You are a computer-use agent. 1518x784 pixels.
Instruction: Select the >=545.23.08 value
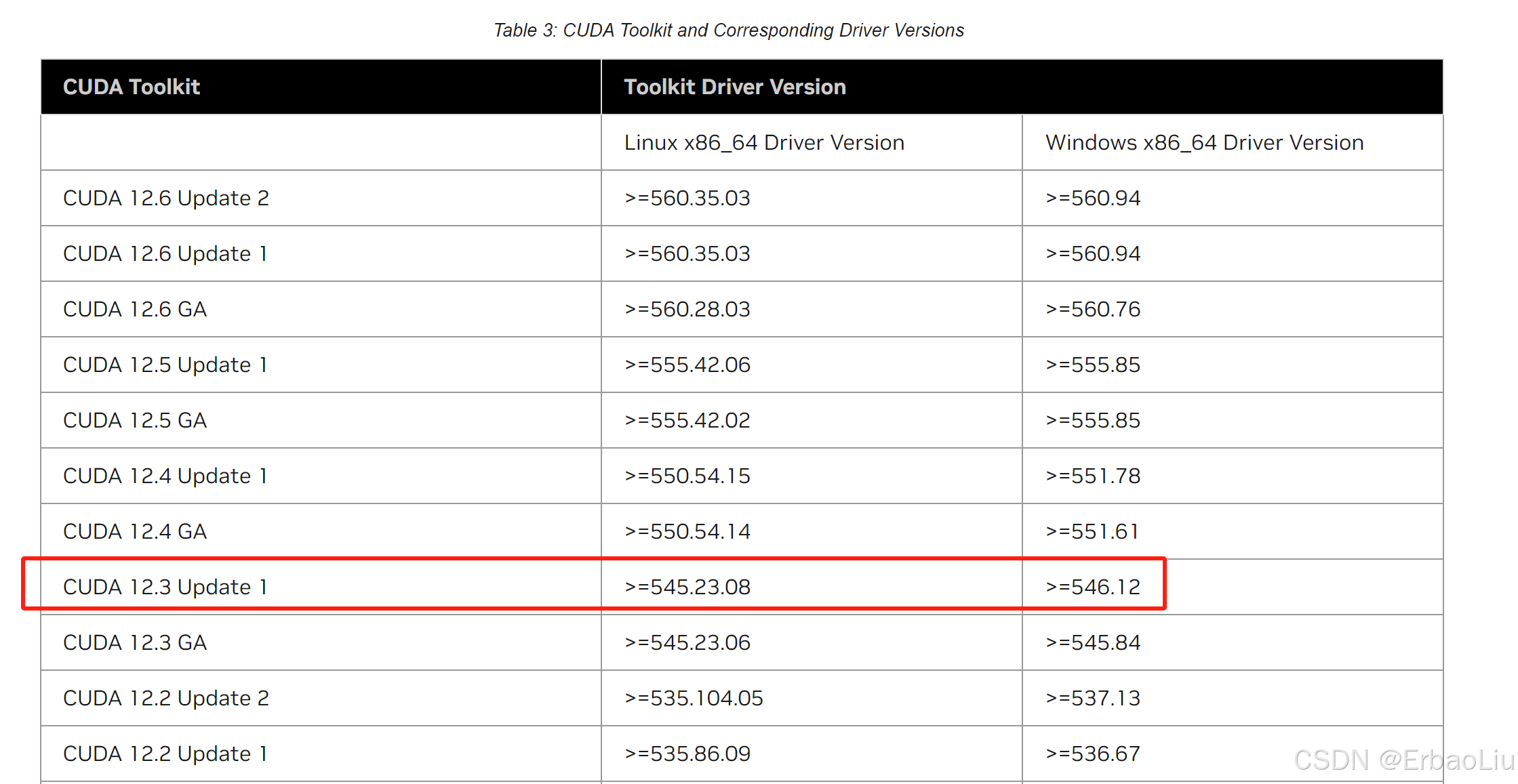pos(687,587)
